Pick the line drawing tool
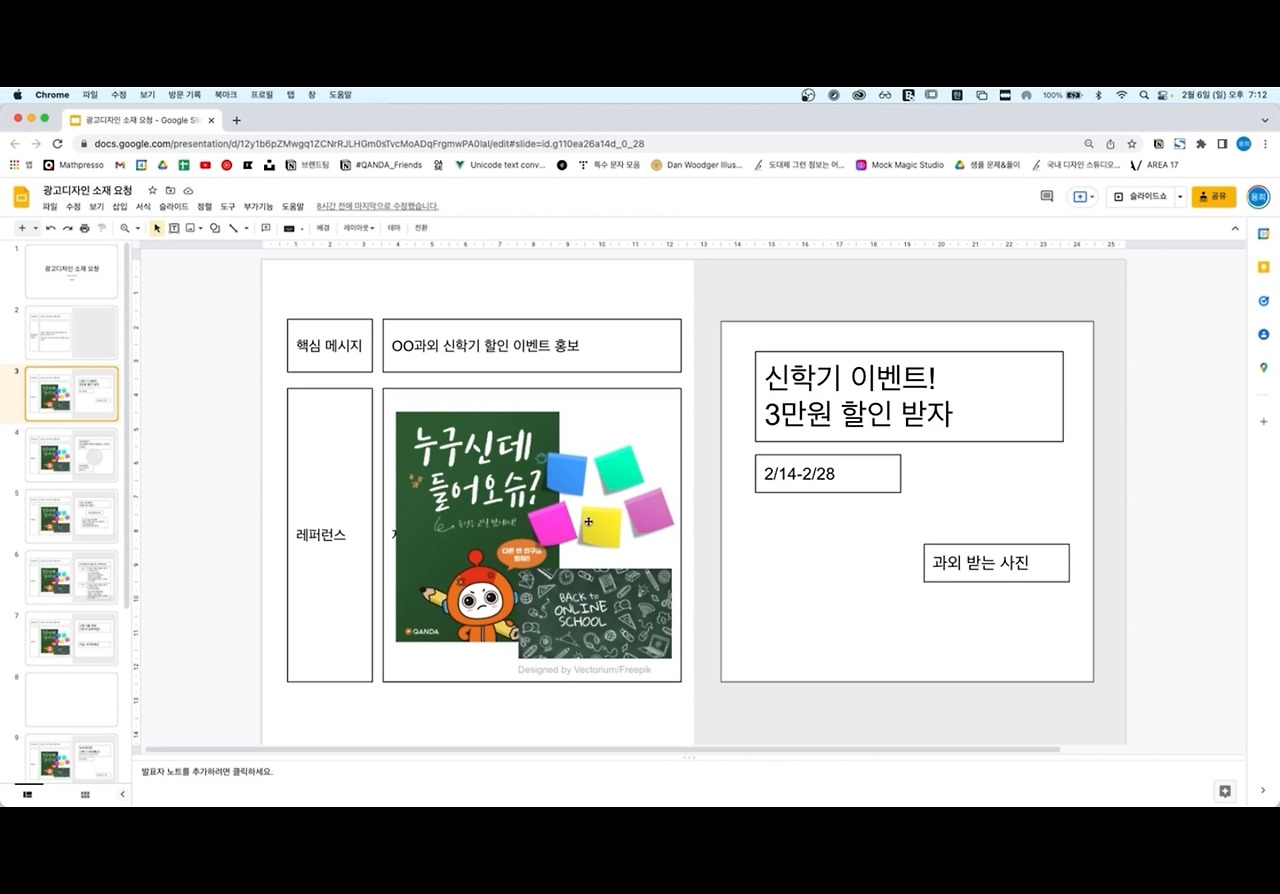 coord(232,227)
